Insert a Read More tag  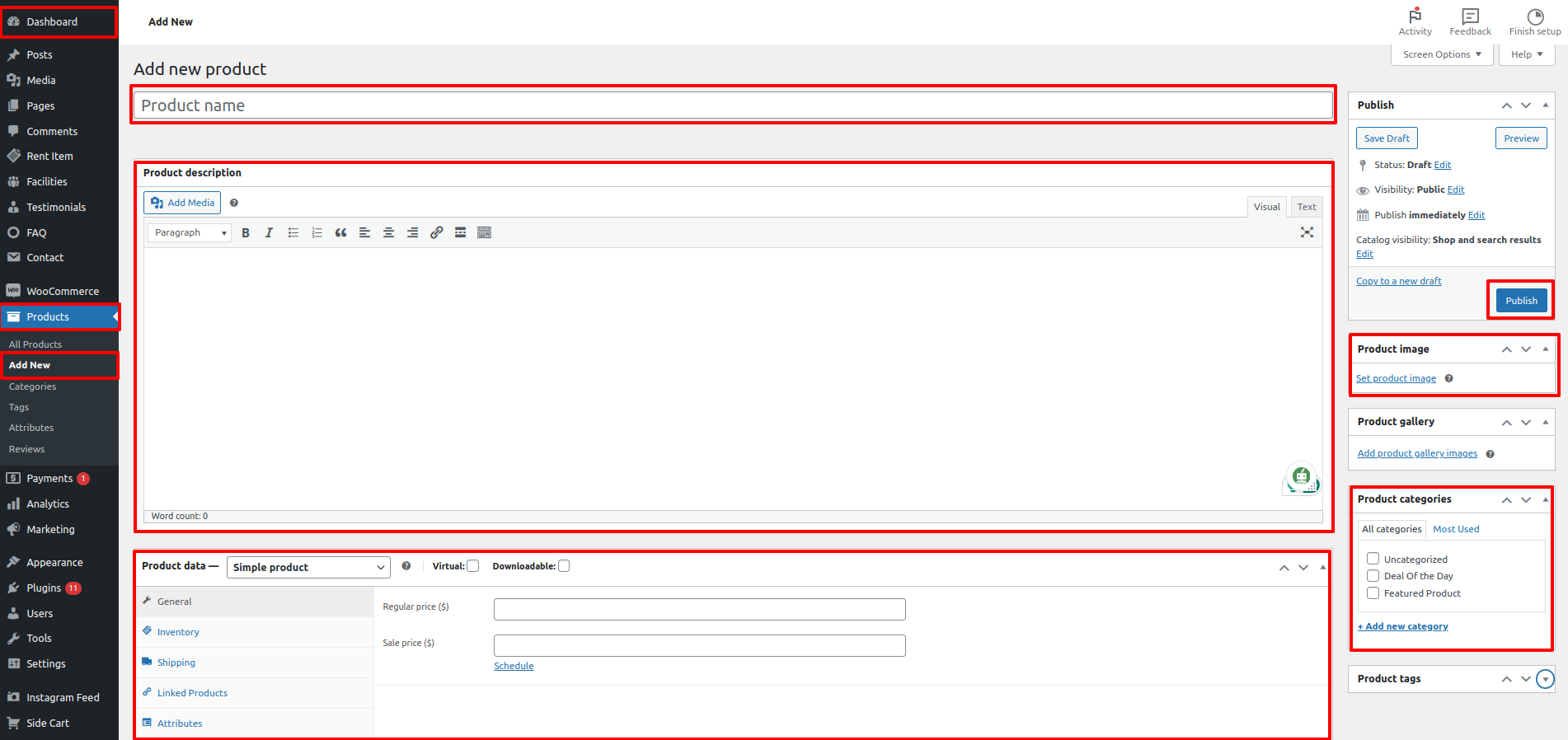(x=460, y=233)
